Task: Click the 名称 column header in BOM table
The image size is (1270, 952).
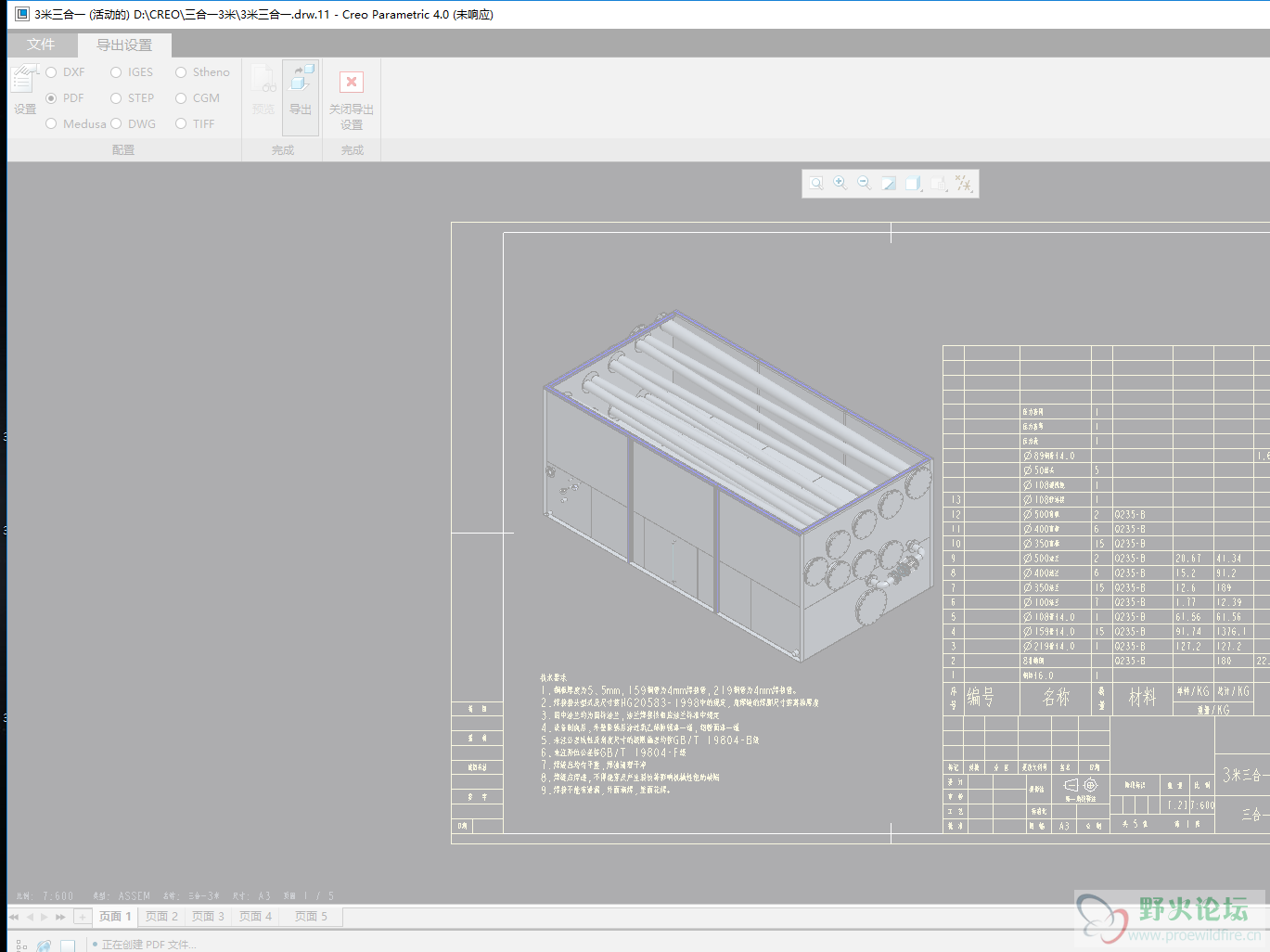Action: pos(1056,697)
